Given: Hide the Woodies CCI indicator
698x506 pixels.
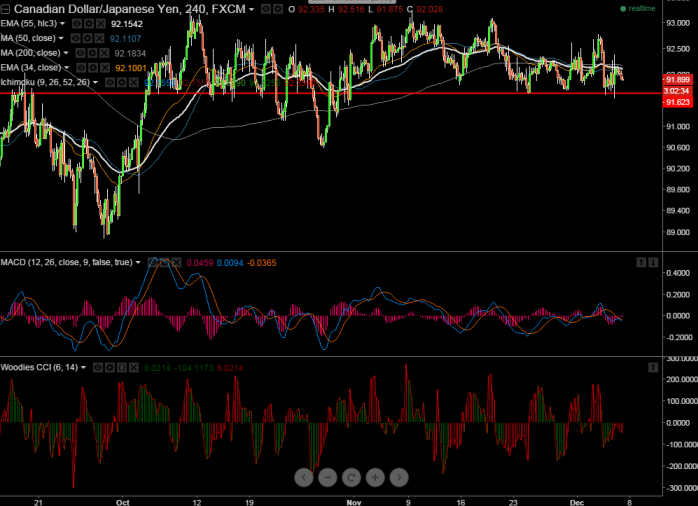Looking at the screenshot, I should (x=97, y=368).
